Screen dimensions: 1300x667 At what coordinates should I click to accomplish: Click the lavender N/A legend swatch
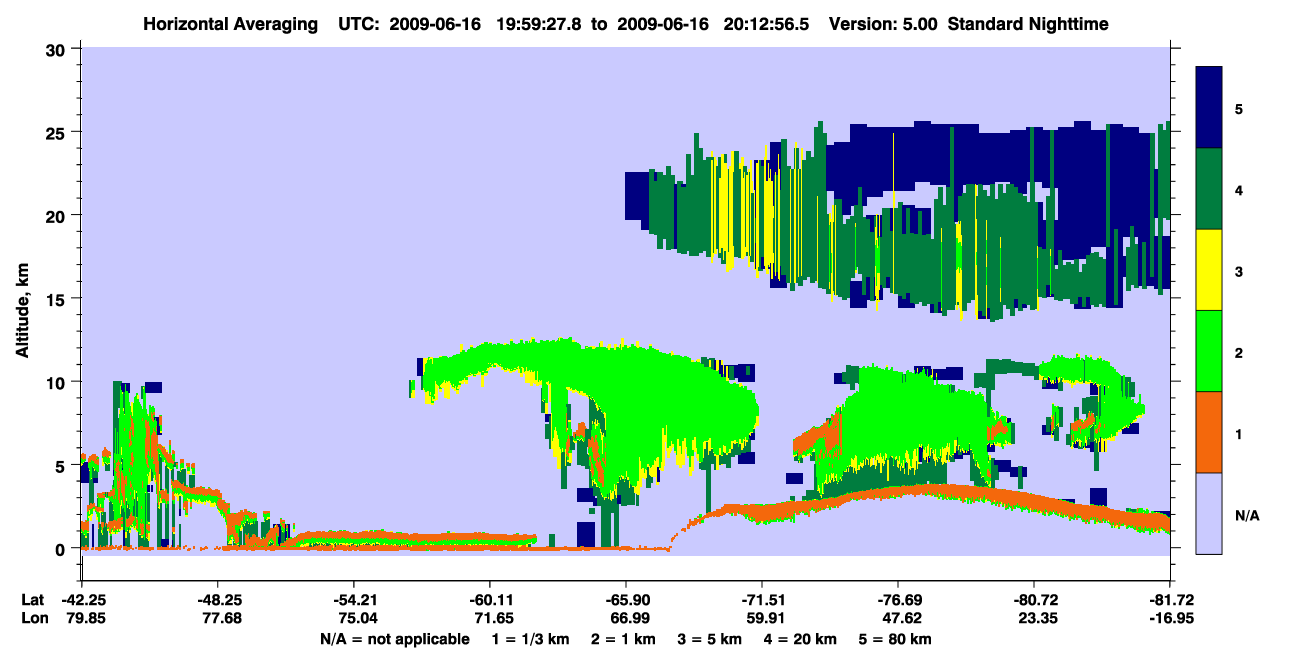click(x=1209, y=513)
